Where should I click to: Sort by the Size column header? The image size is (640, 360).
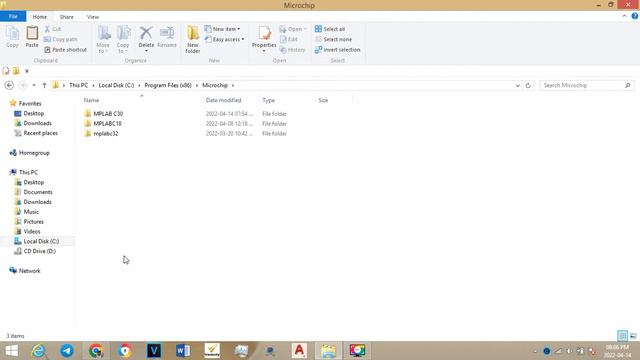click(x=323, y=100)
